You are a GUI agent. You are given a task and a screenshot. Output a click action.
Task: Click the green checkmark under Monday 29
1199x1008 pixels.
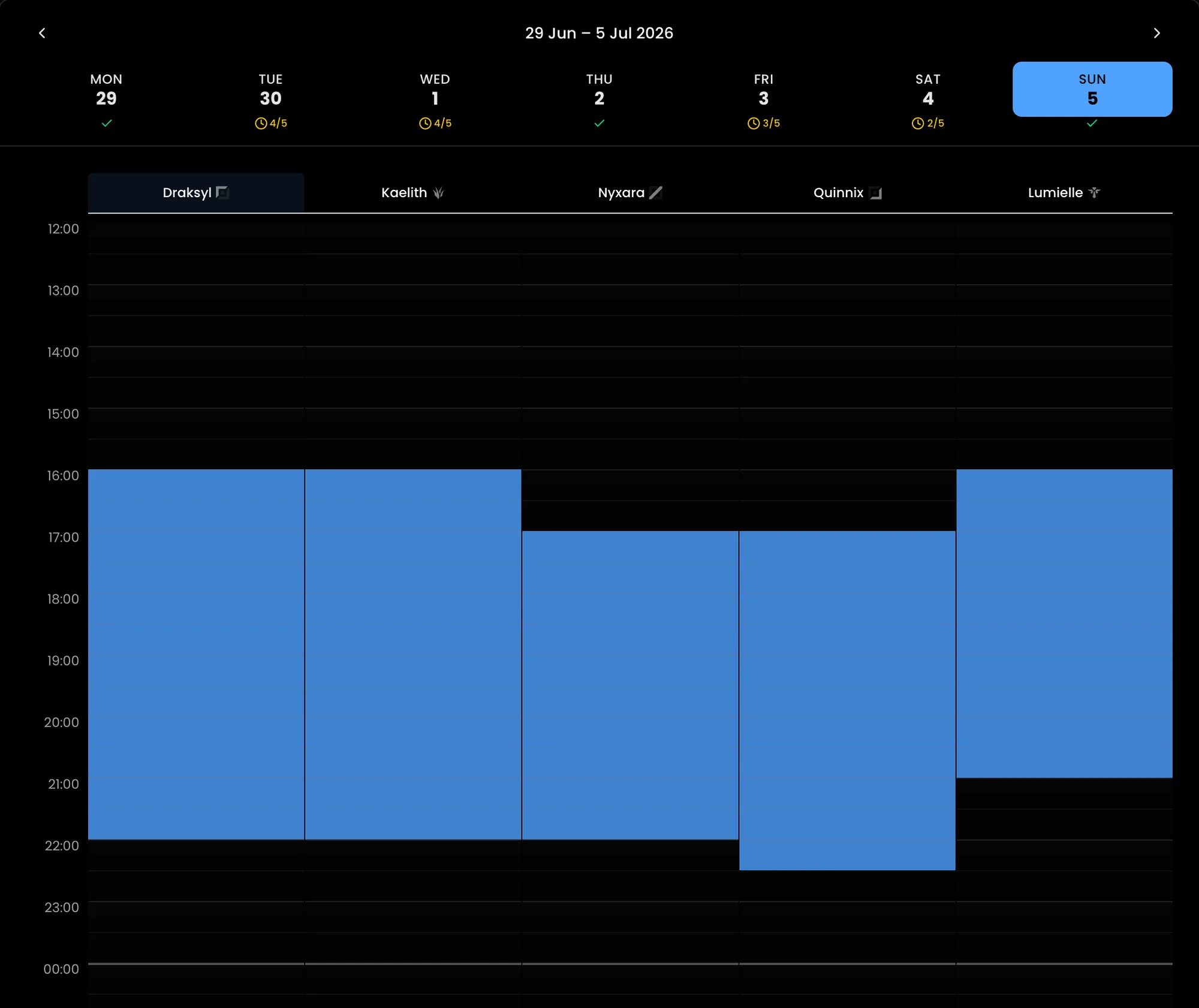click(107, 123)
